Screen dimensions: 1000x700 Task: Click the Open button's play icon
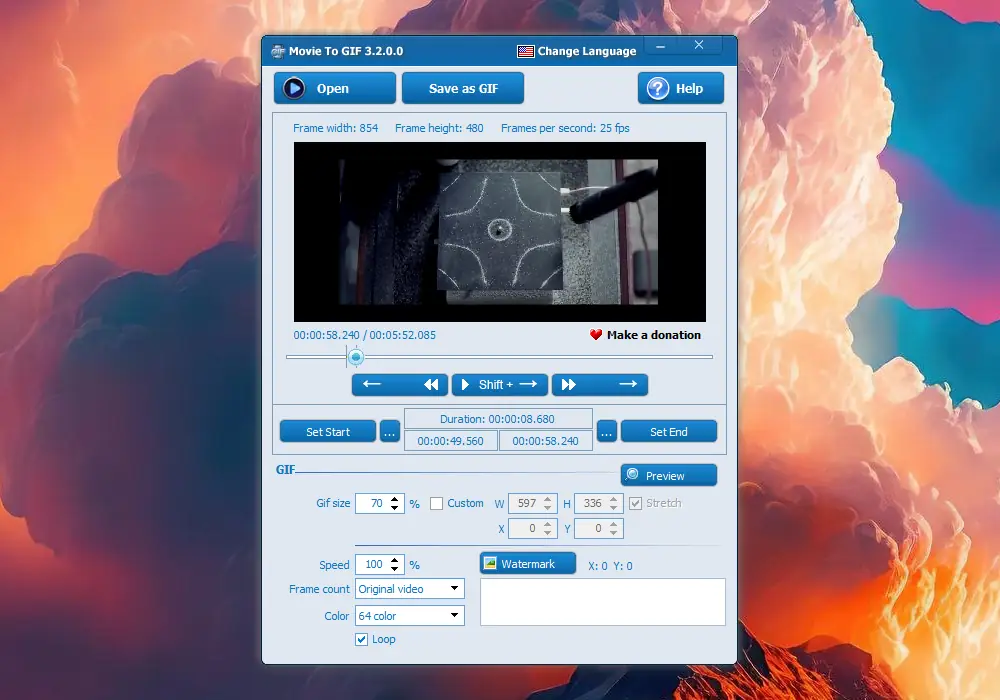[x=294, y=88]
